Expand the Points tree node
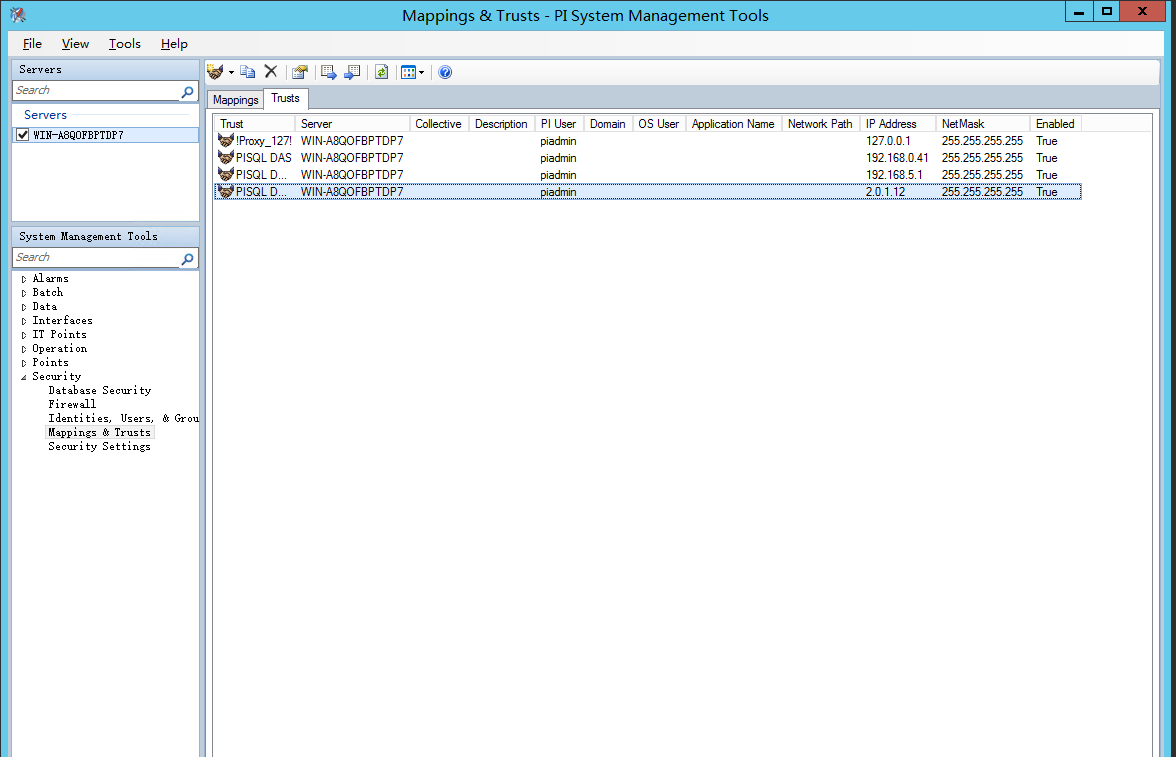 [x=24, y=363]
